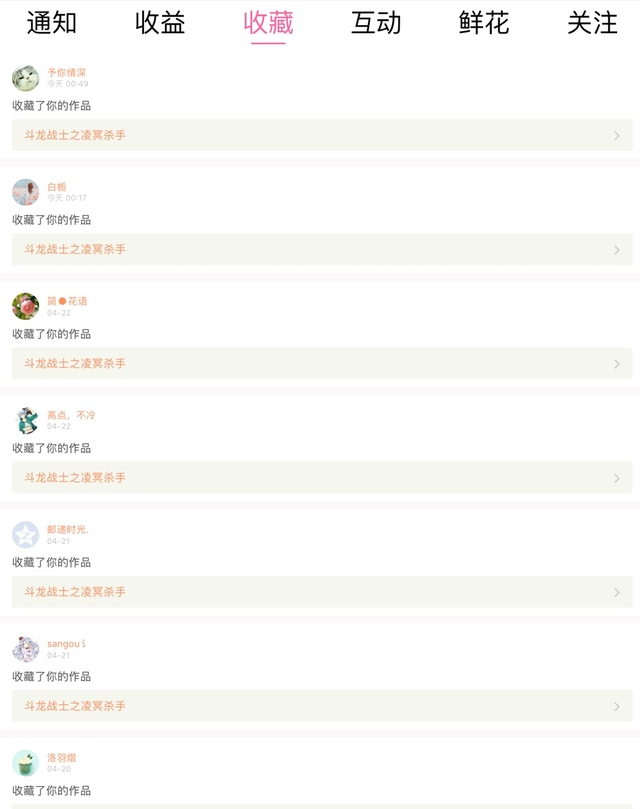Open the 收益 tab

click(x=160, y=23)
